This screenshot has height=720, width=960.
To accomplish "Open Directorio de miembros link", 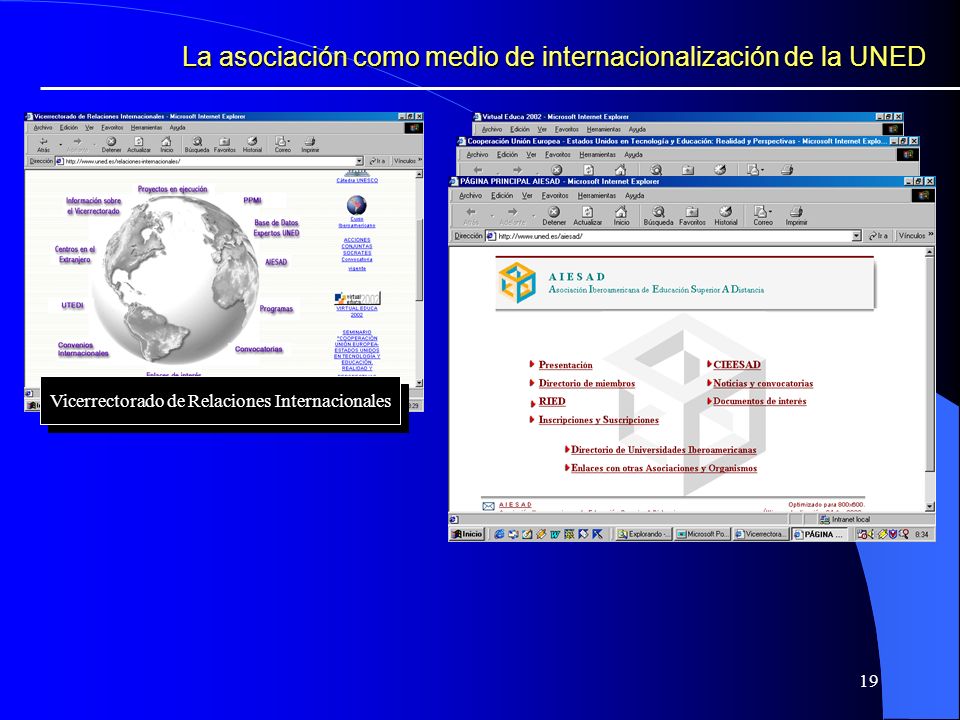I will 587,383.
